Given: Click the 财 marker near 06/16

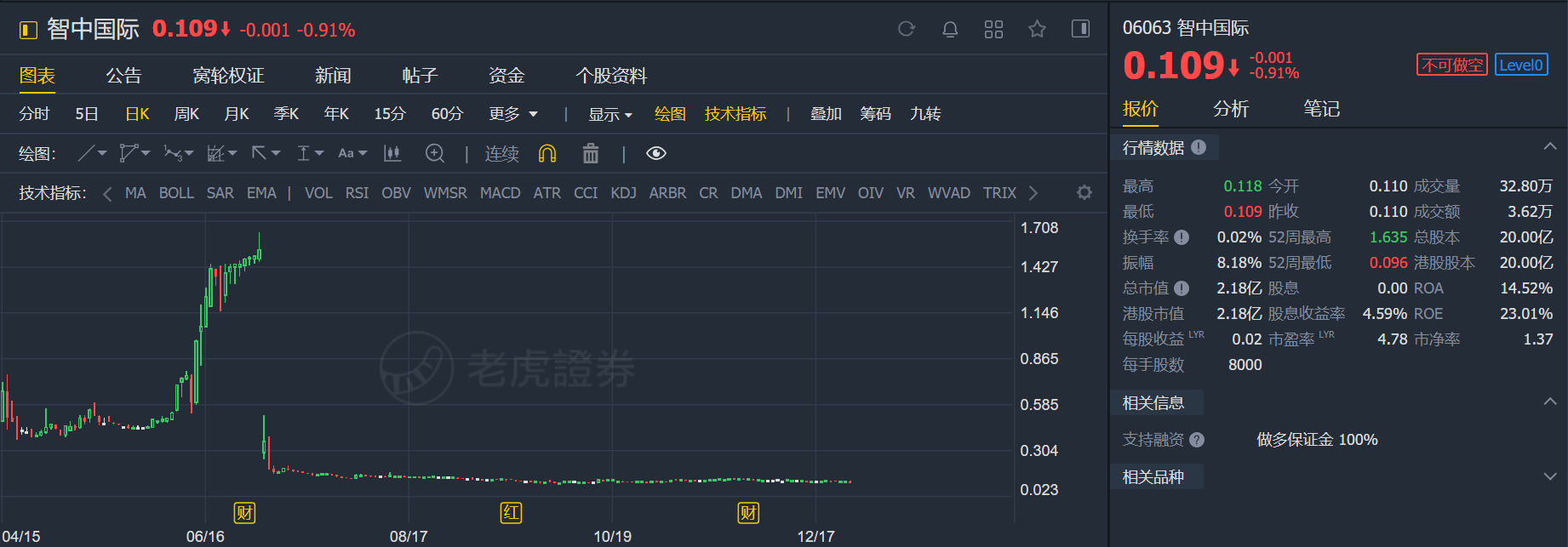Looking at the screenshot, I should (x=245, y=513).
